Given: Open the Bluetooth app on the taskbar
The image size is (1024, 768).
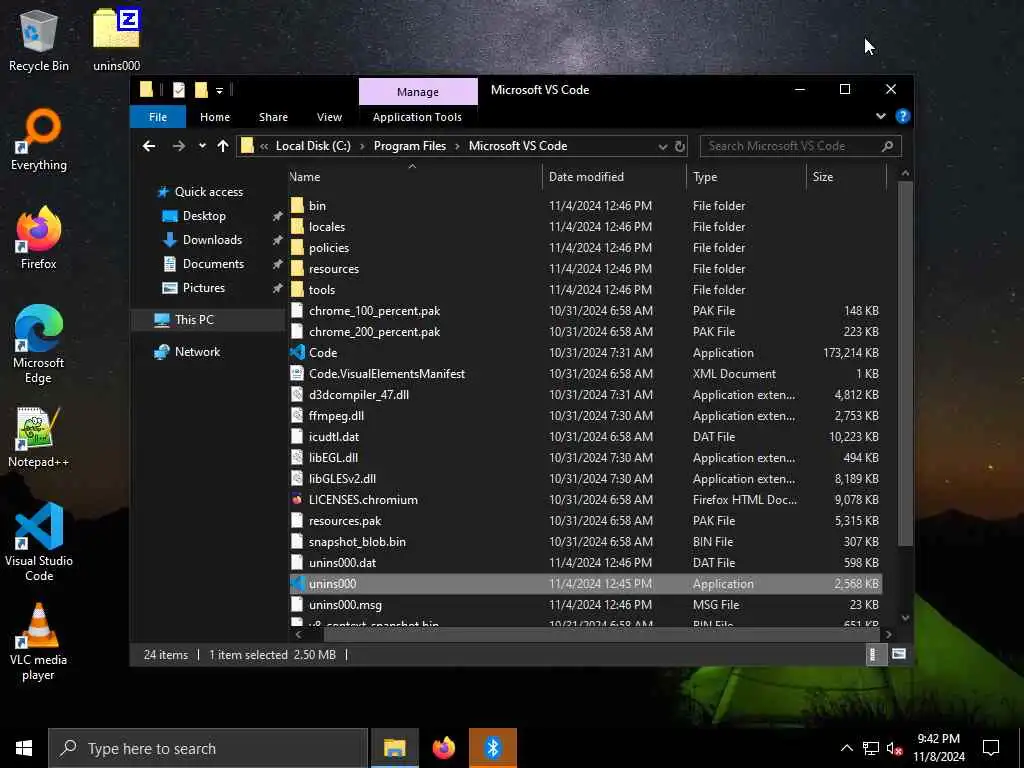Looking at the screenshot, I should click(x=492, y=748).
